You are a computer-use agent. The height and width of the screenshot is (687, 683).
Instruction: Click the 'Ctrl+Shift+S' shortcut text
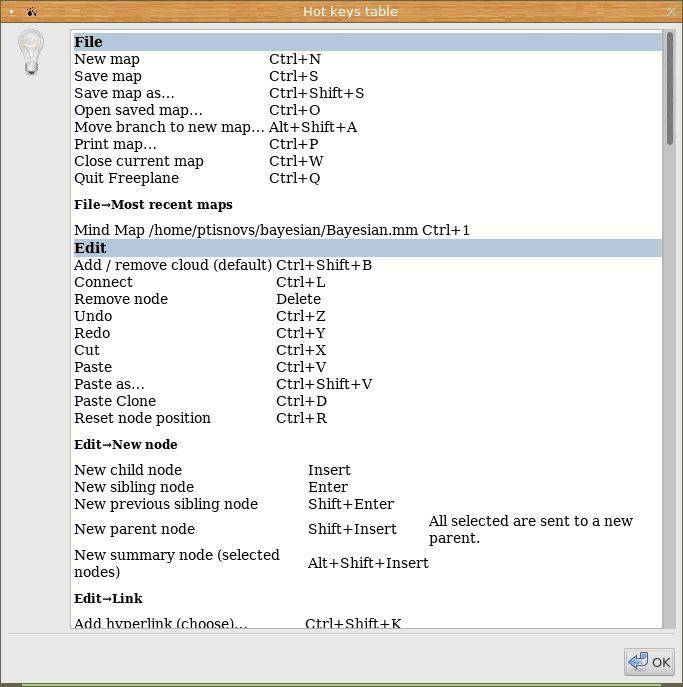pos(316,93)
